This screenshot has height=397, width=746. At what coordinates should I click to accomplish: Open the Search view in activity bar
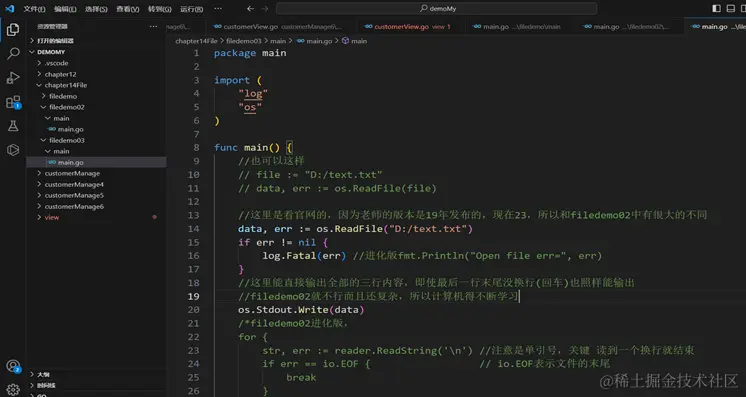pos(13,53)
